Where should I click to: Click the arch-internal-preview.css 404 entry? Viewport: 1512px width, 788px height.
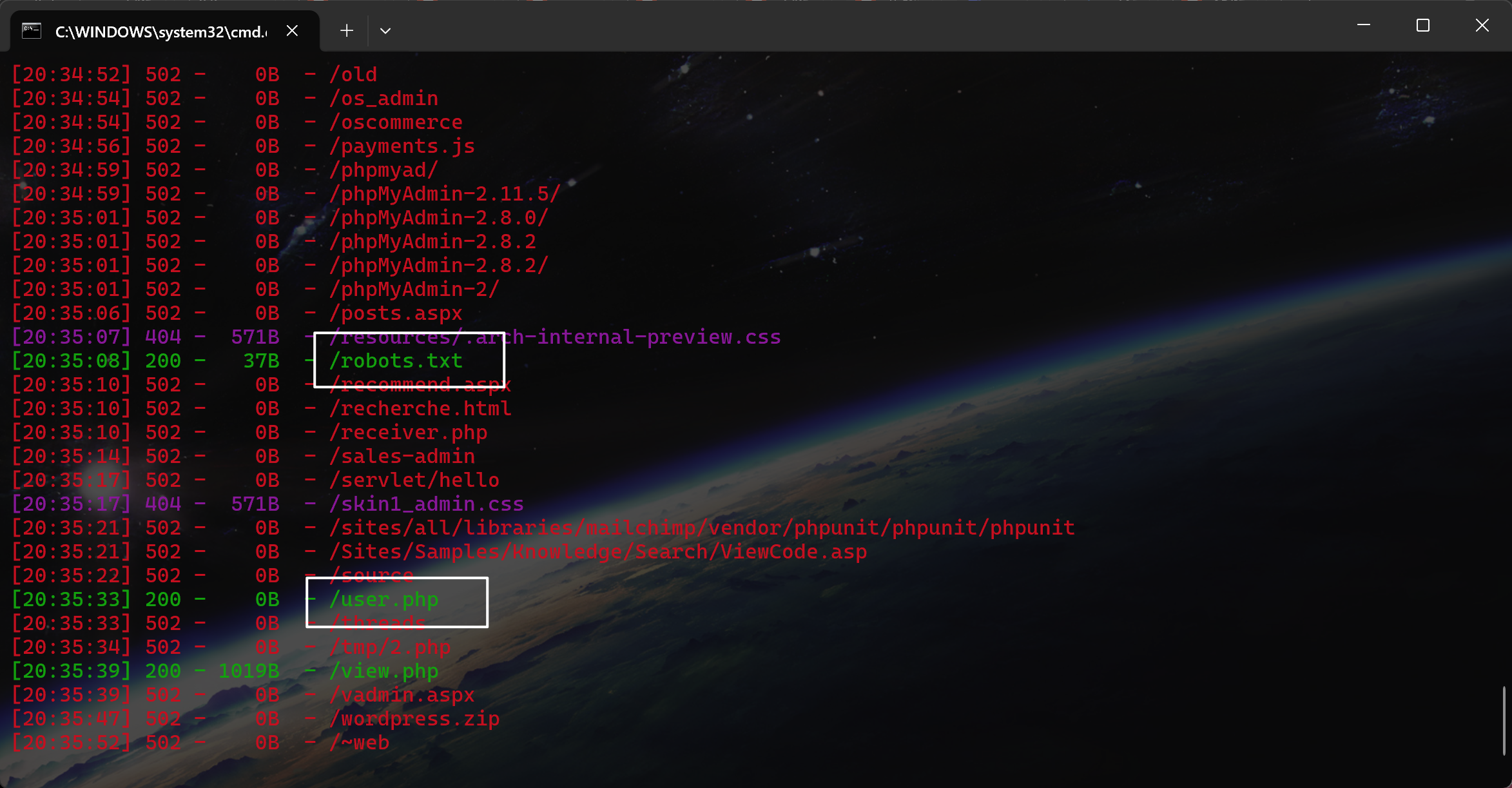pyautogui.click(x=554, y=337)
